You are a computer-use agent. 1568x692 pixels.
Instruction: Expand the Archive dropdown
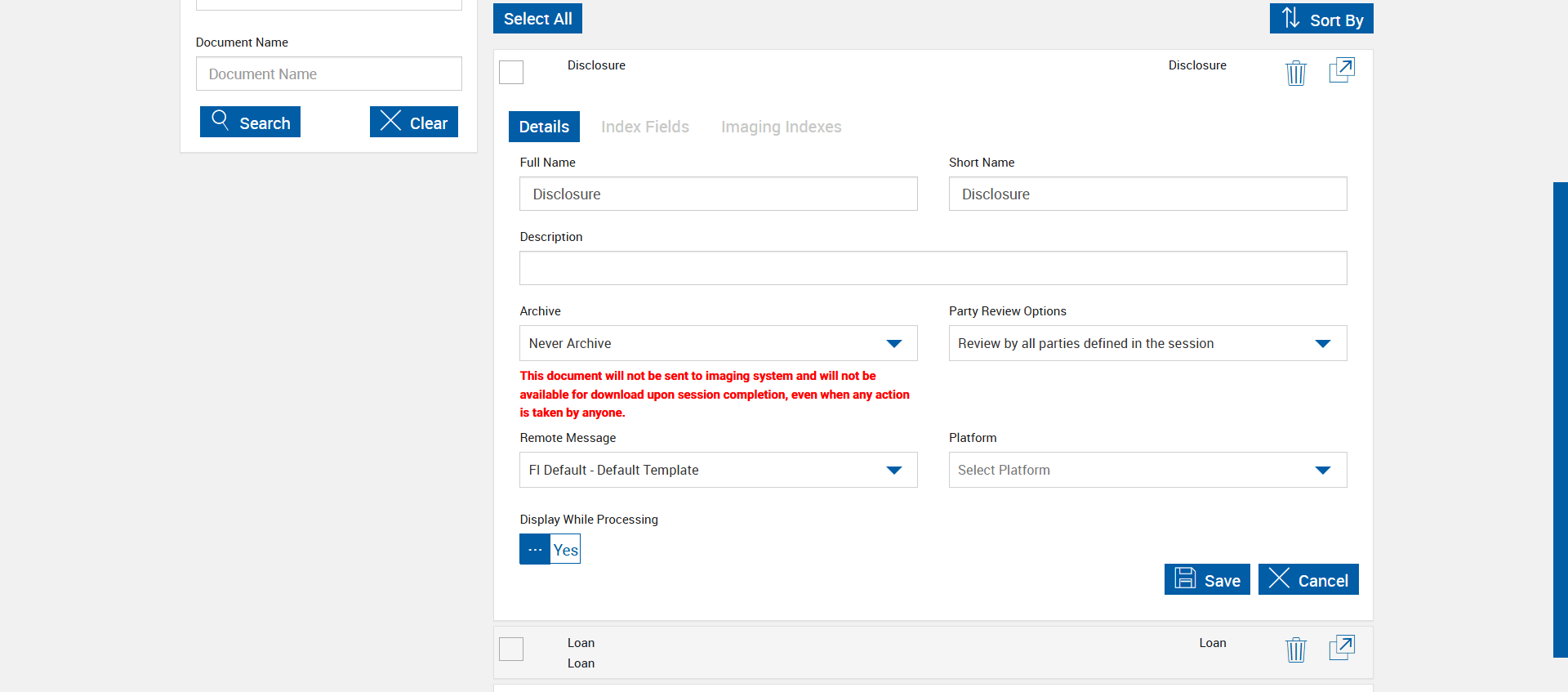pyautogui.click(x=718, y=344)
